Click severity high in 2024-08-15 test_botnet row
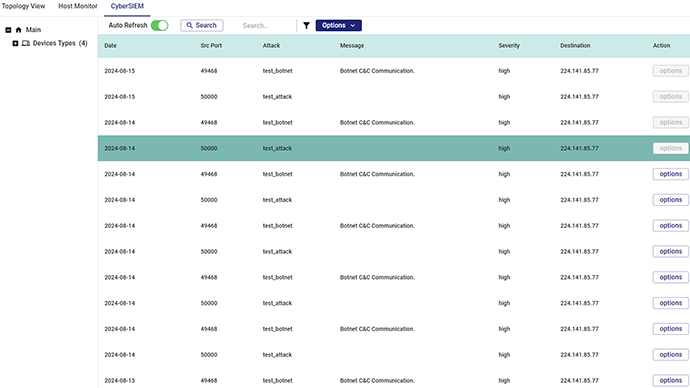This screenshot has height=388, width=690. tap(504, 71)
